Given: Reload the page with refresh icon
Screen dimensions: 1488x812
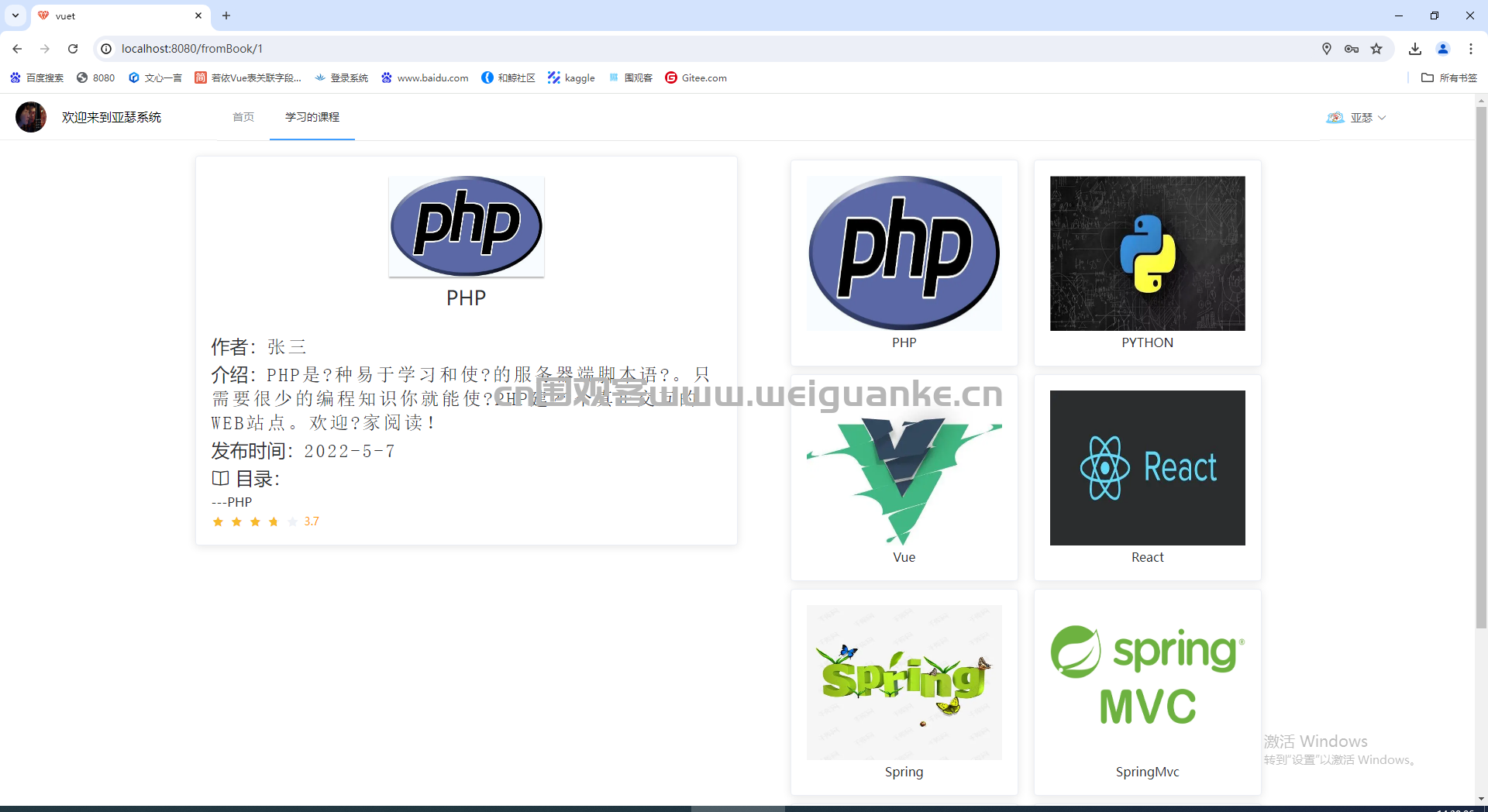Looking at the screenshot, I should (x=73, y=49).
